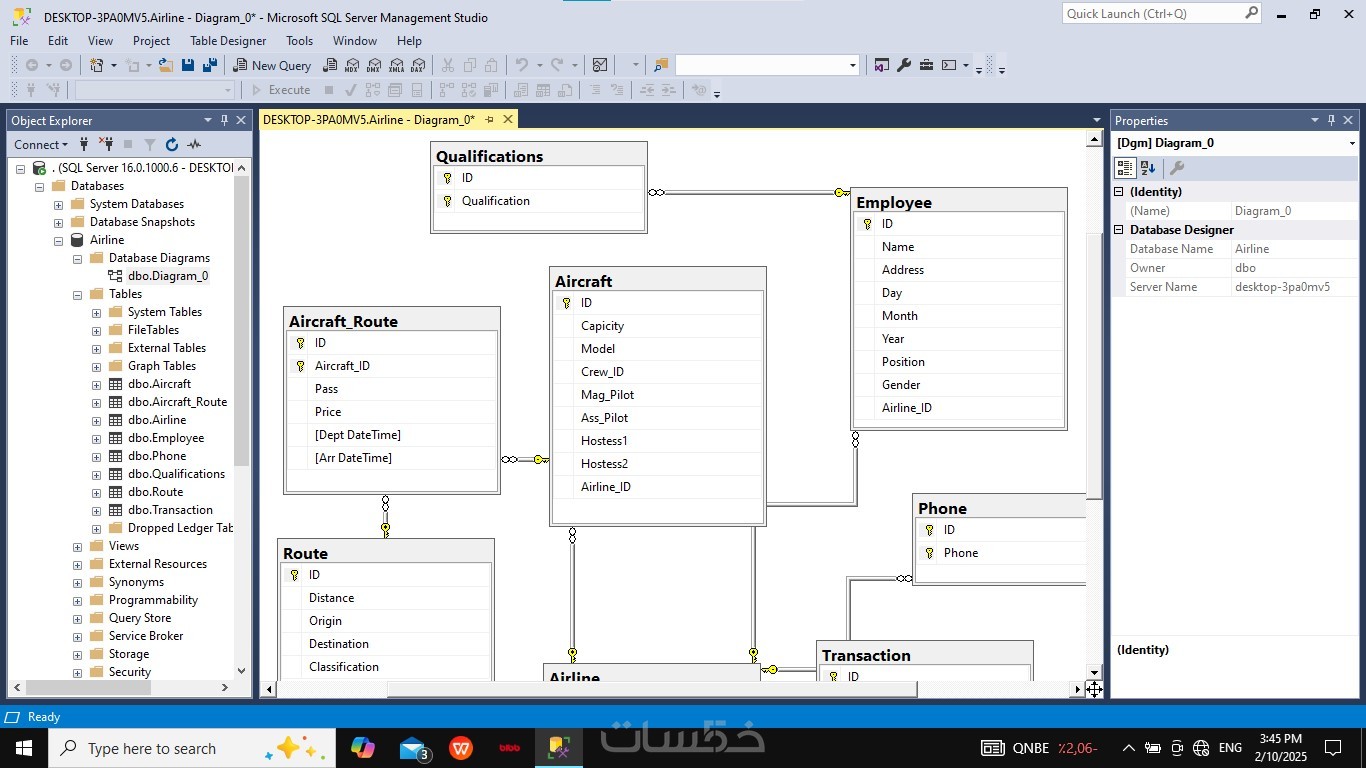Click the taskbar search box

coord(190,748)
